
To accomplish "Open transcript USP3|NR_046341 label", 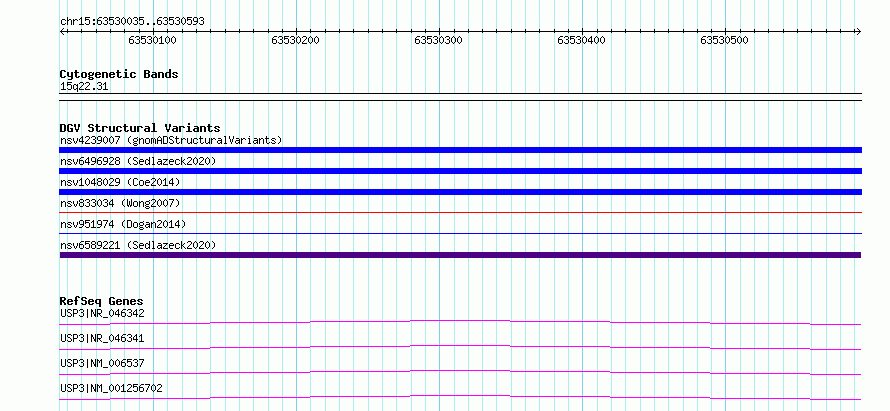I will click(x=102, y=338).
